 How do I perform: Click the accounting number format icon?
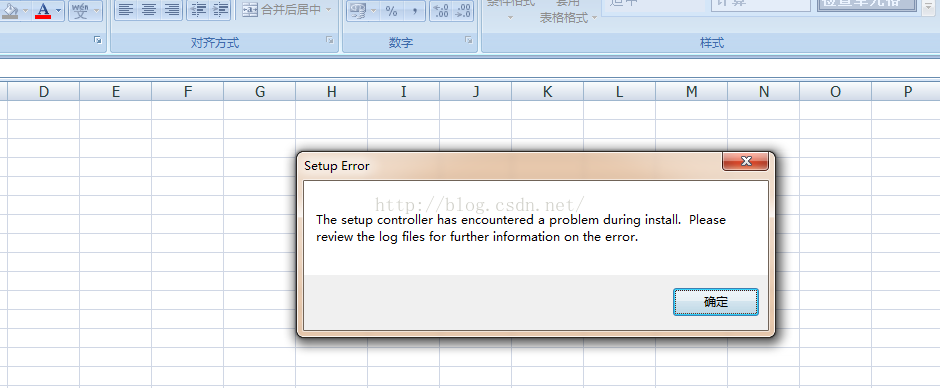pos(358,10)
